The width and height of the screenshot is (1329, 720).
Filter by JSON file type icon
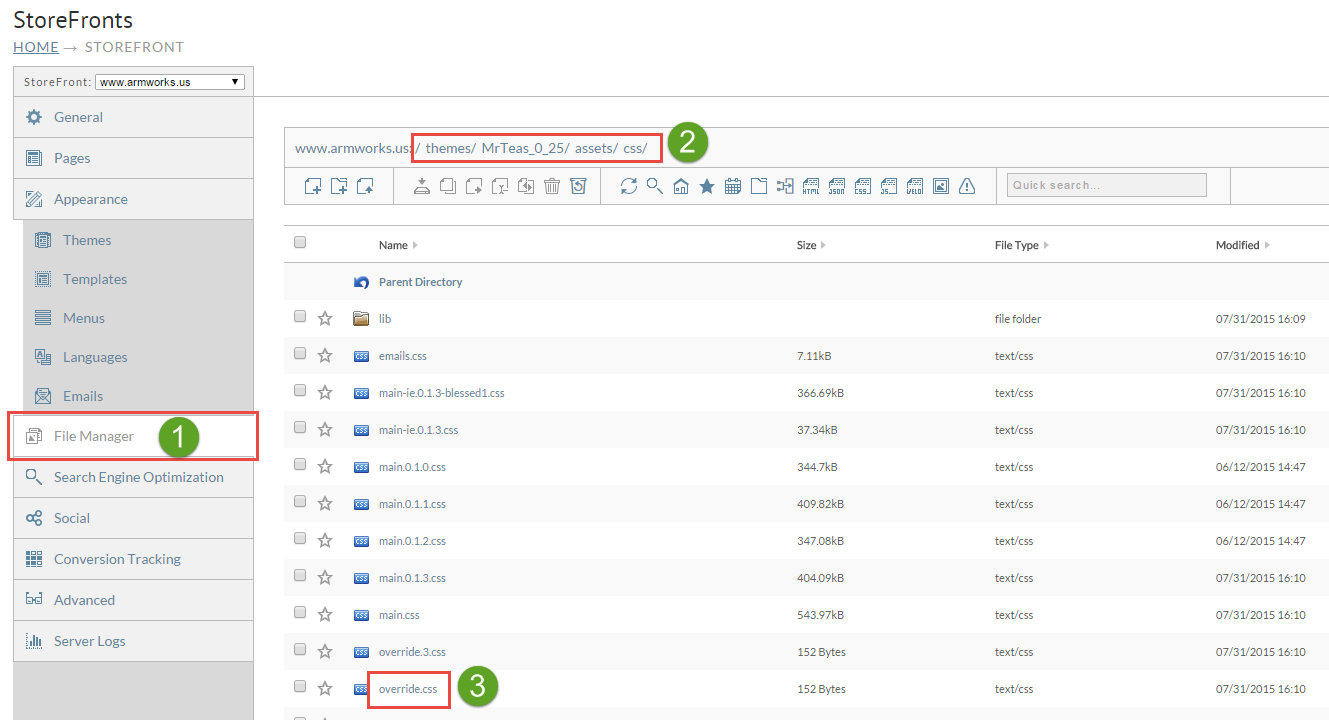[x=837, y=186]
